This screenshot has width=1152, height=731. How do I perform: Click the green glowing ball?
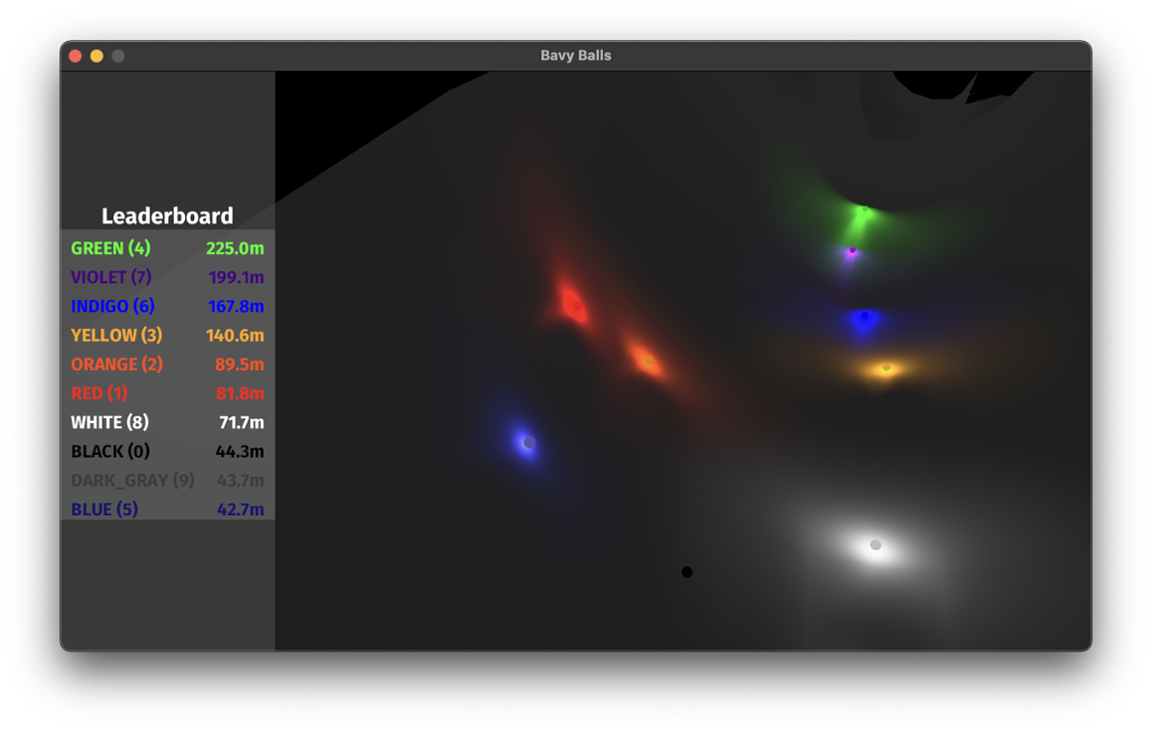pos(864,209)
